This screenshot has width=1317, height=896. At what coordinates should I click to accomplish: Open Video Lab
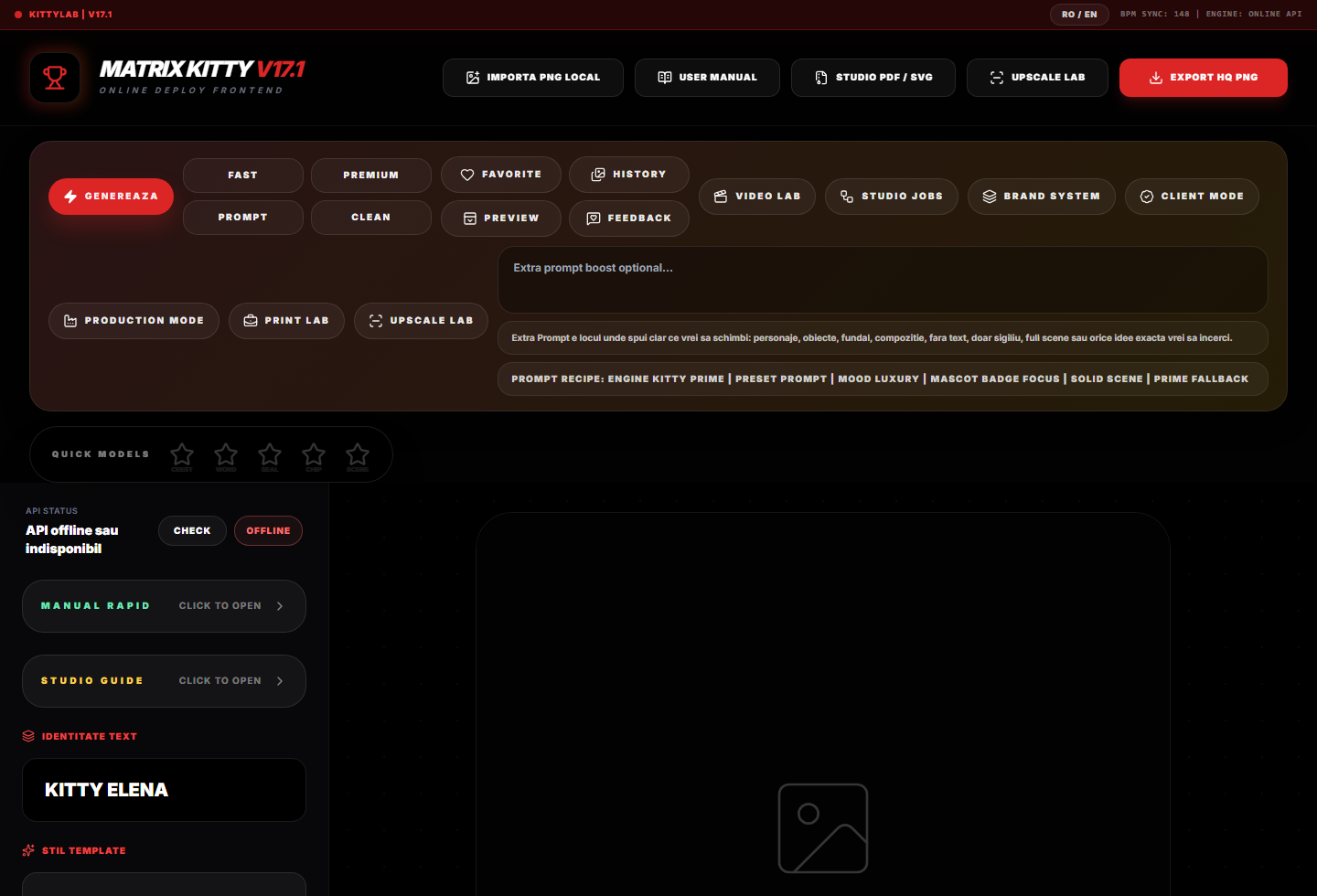point(757,197)
